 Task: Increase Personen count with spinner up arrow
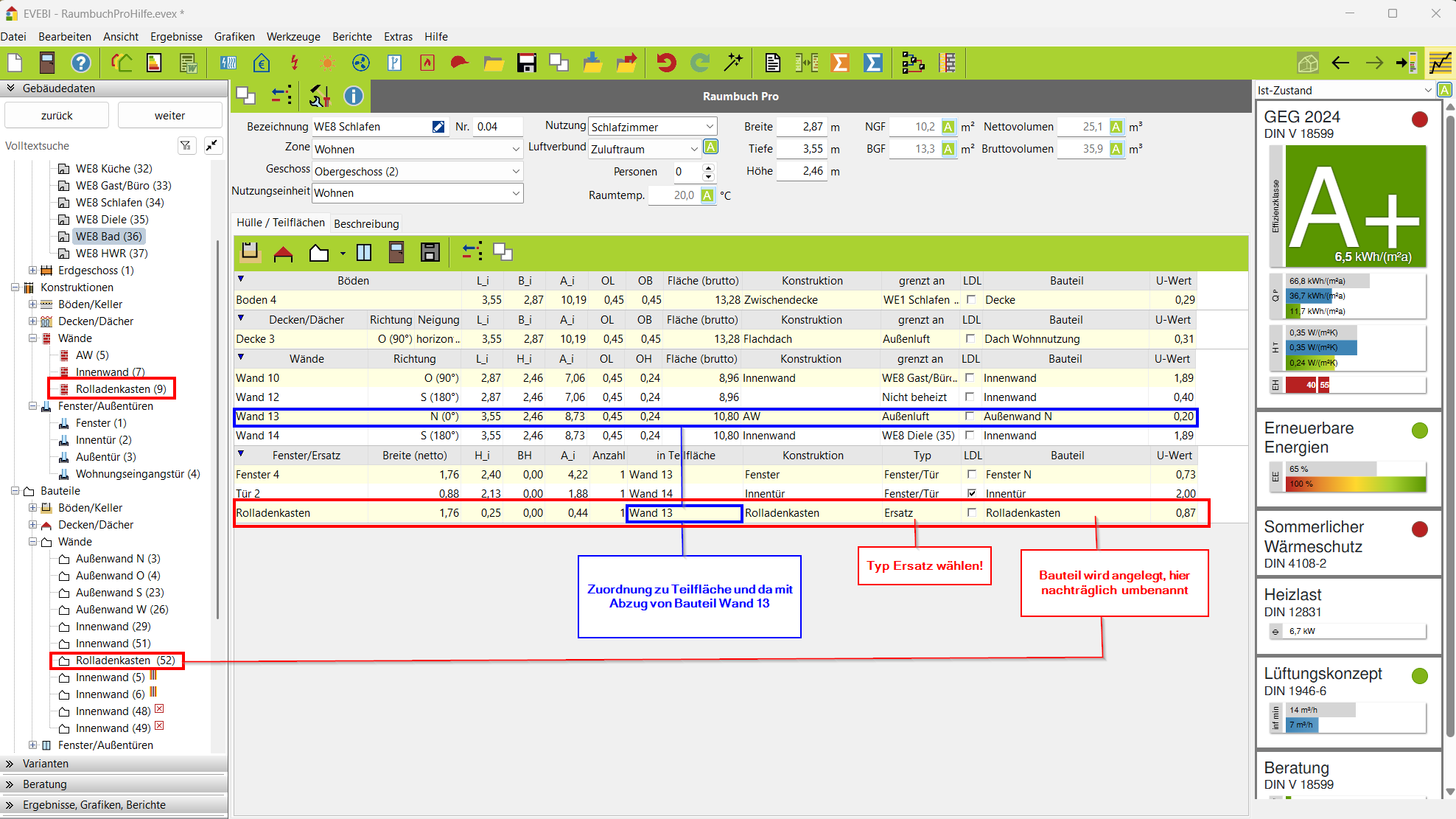point(708,167)
